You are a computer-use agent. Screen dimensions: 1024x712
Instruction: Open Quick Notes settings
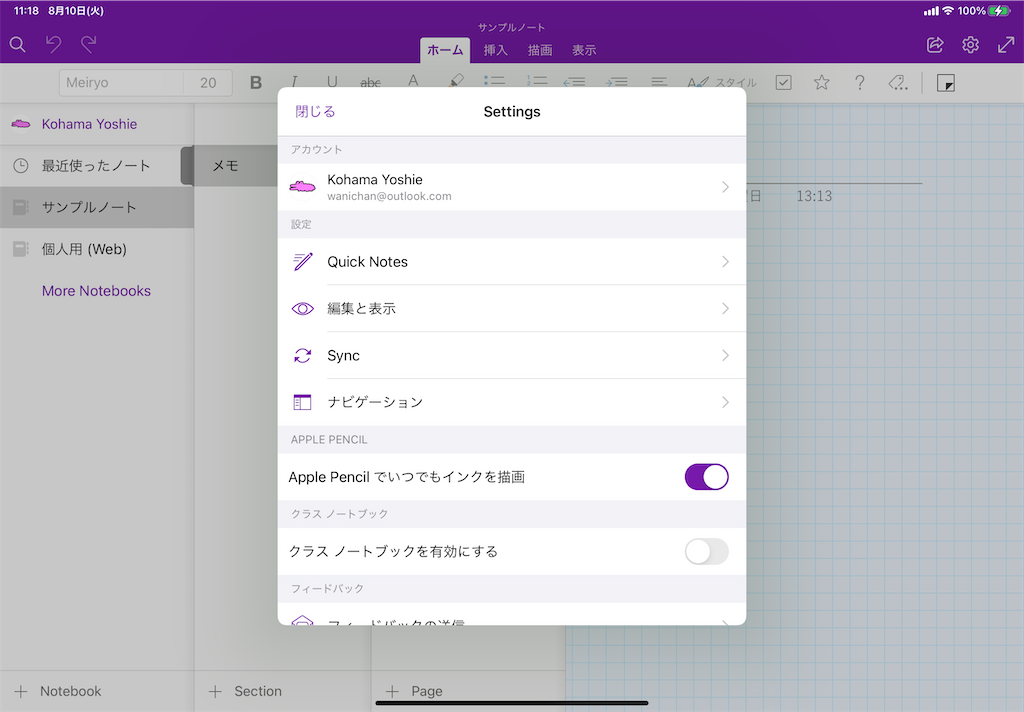coord(512,262)
